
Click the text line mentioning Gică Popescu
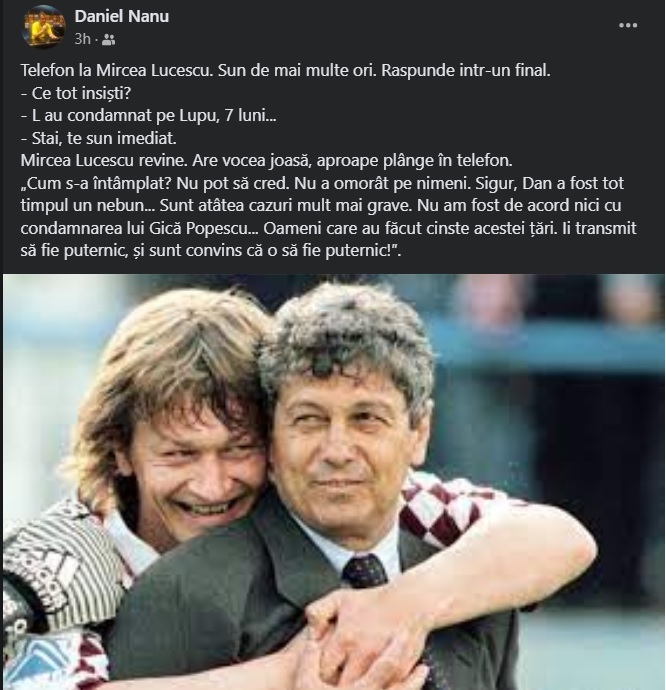point(328,228)
